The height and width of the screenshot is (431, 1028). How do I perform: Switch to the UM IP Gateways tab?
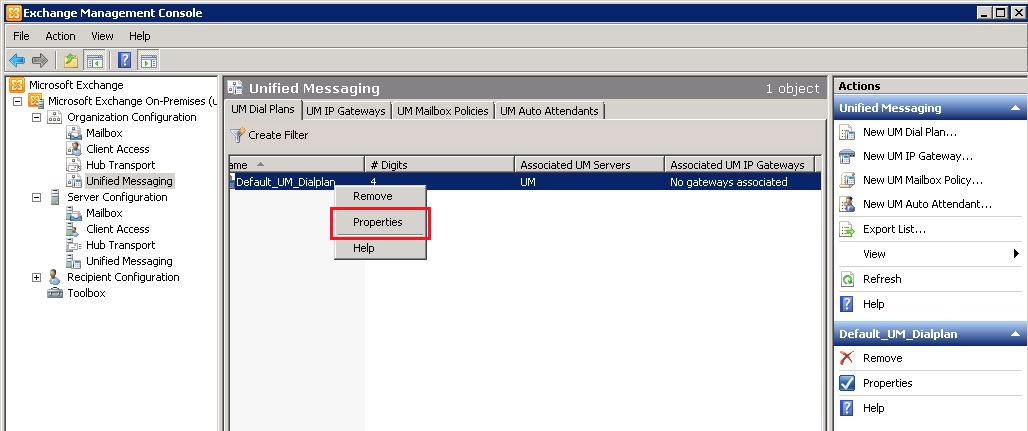click(346, 111)
